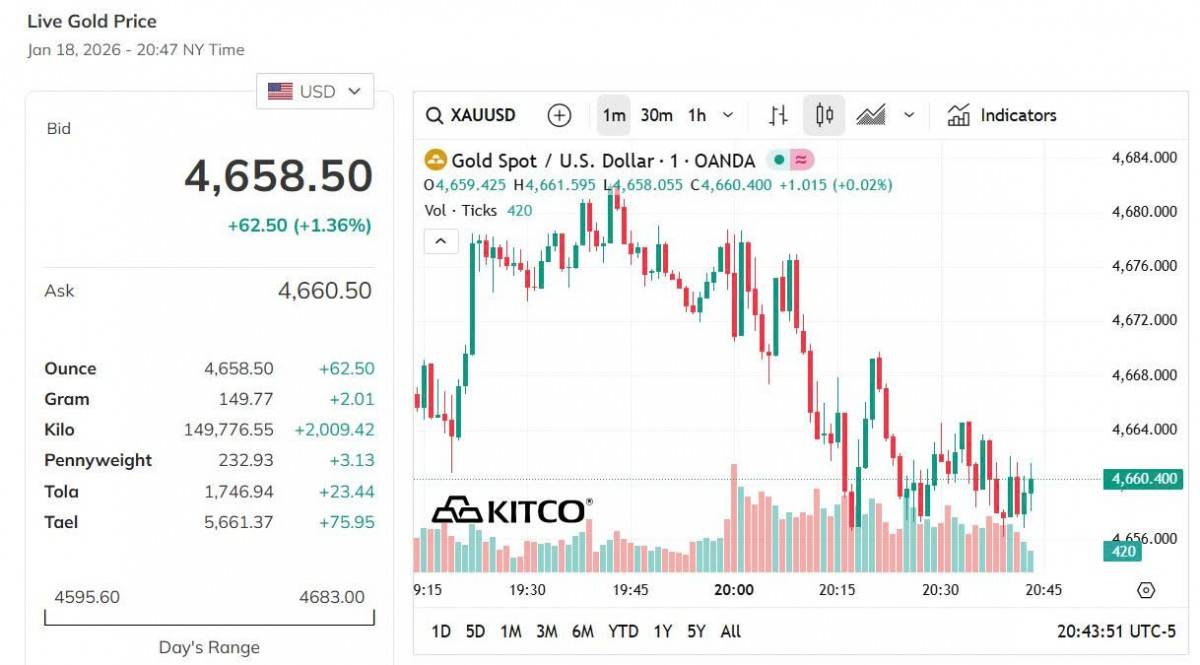Expand more chart styles dropdown chevron
Screen dimensions: 1200x665
click(909, 115)
